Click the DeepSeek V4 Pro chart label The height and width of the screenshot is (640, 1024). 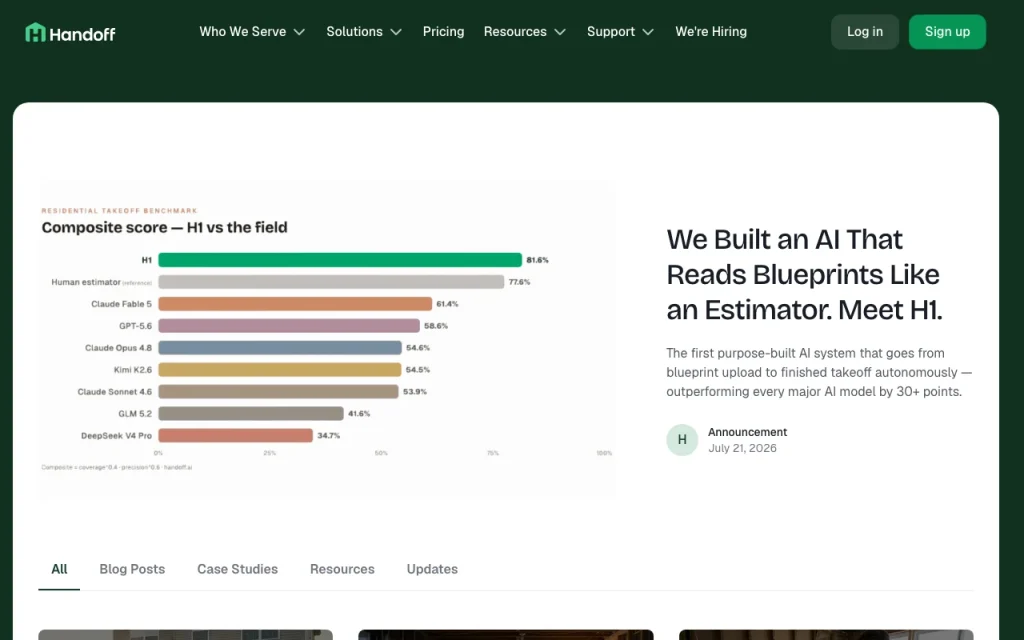tap(116, 436)
